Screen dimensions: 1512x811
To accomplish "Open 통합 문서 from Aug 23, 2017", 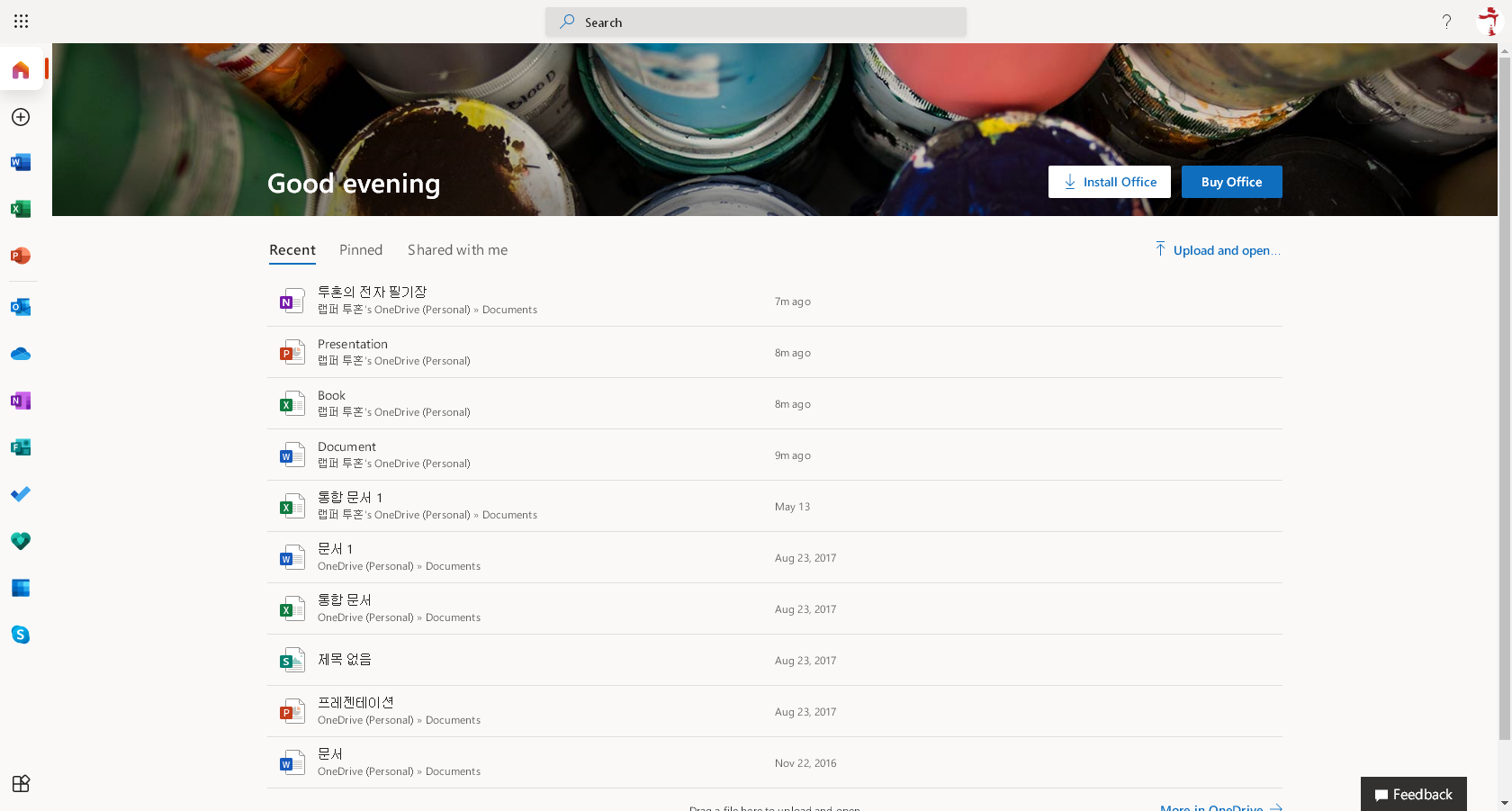I will coord(345,599).
